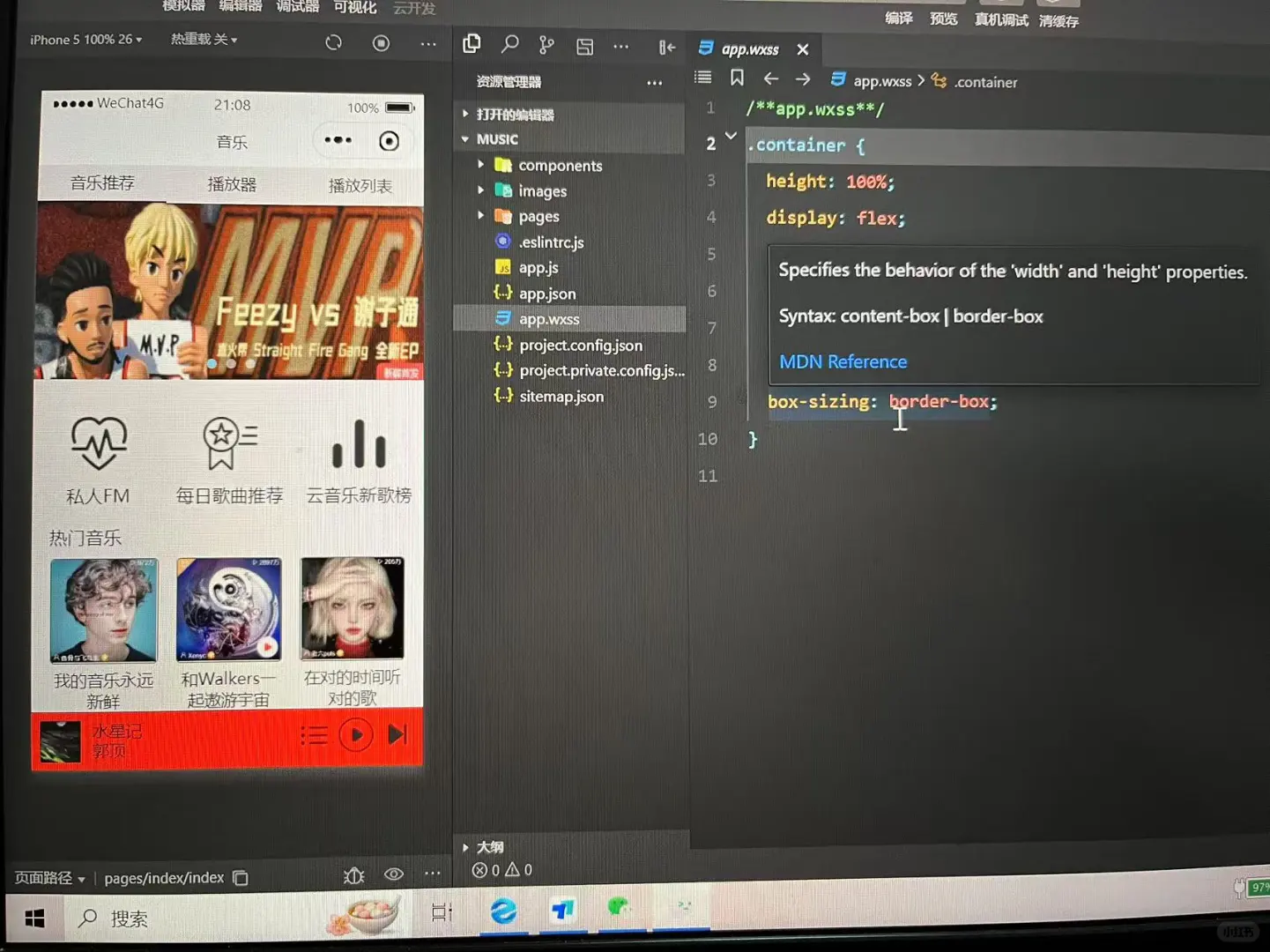The image size is (1270, 952).
Task: Click the resource manager more options dots
Action: (x=654, y=83)
